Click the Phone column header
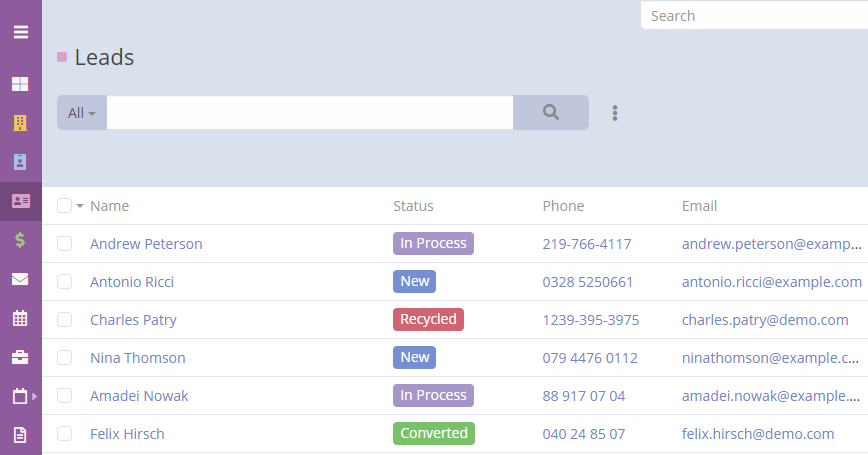868x455 pixels. pyautogui.click(x=563, y=206)
